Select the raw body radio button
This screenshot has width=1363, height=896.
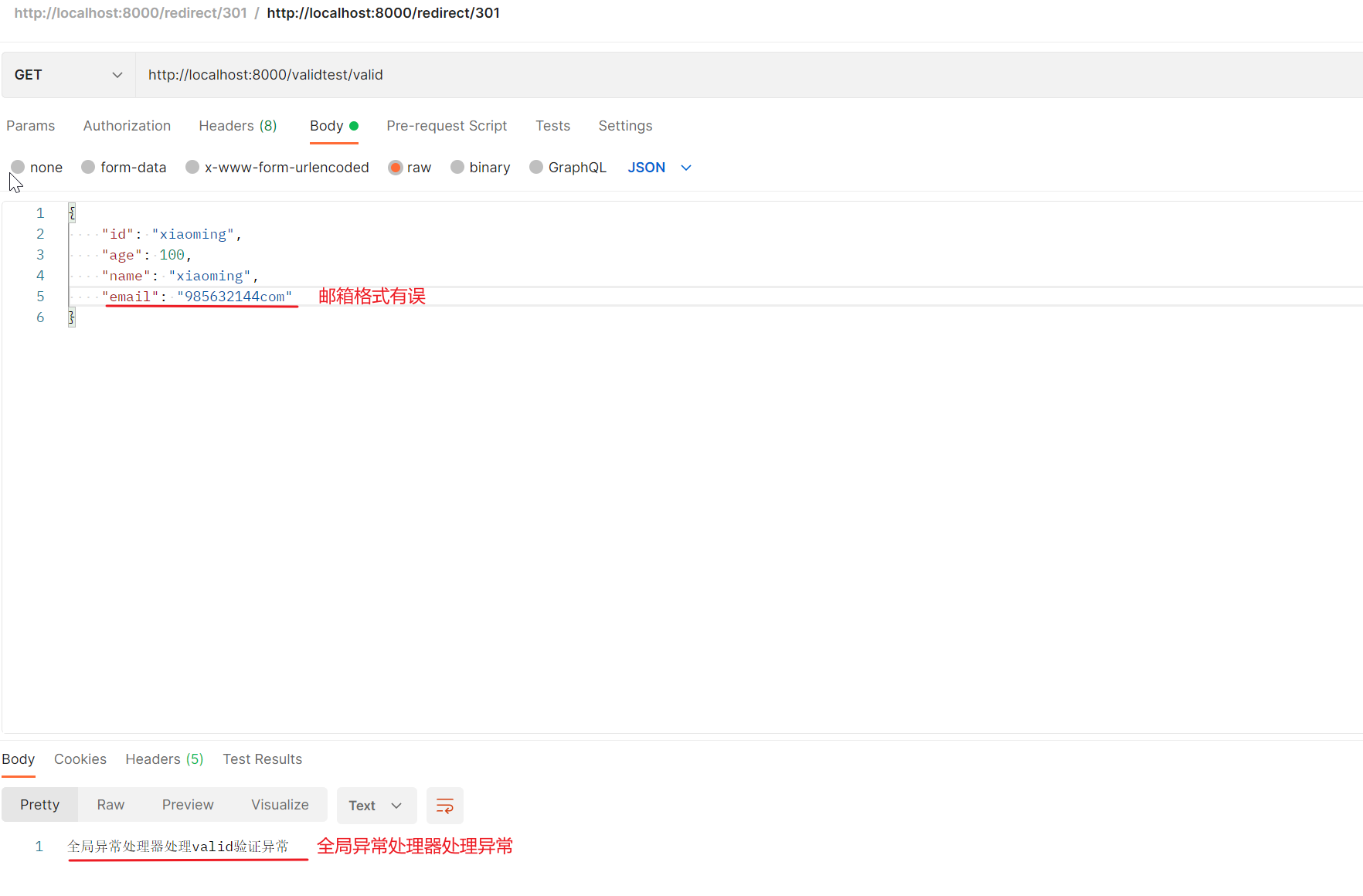pos(396,168)
